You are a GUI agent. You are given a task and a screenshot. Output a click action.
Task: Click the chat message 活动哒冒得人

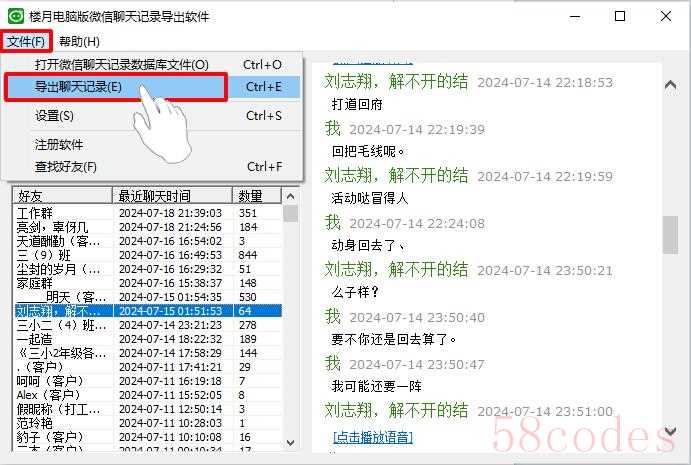(x=370, y=198)
